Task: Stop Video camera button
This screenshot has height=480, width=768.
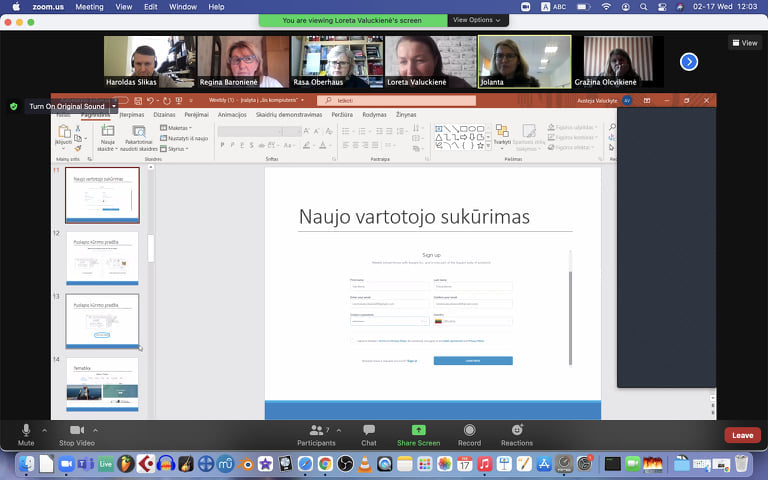Action: pos(77,434)
